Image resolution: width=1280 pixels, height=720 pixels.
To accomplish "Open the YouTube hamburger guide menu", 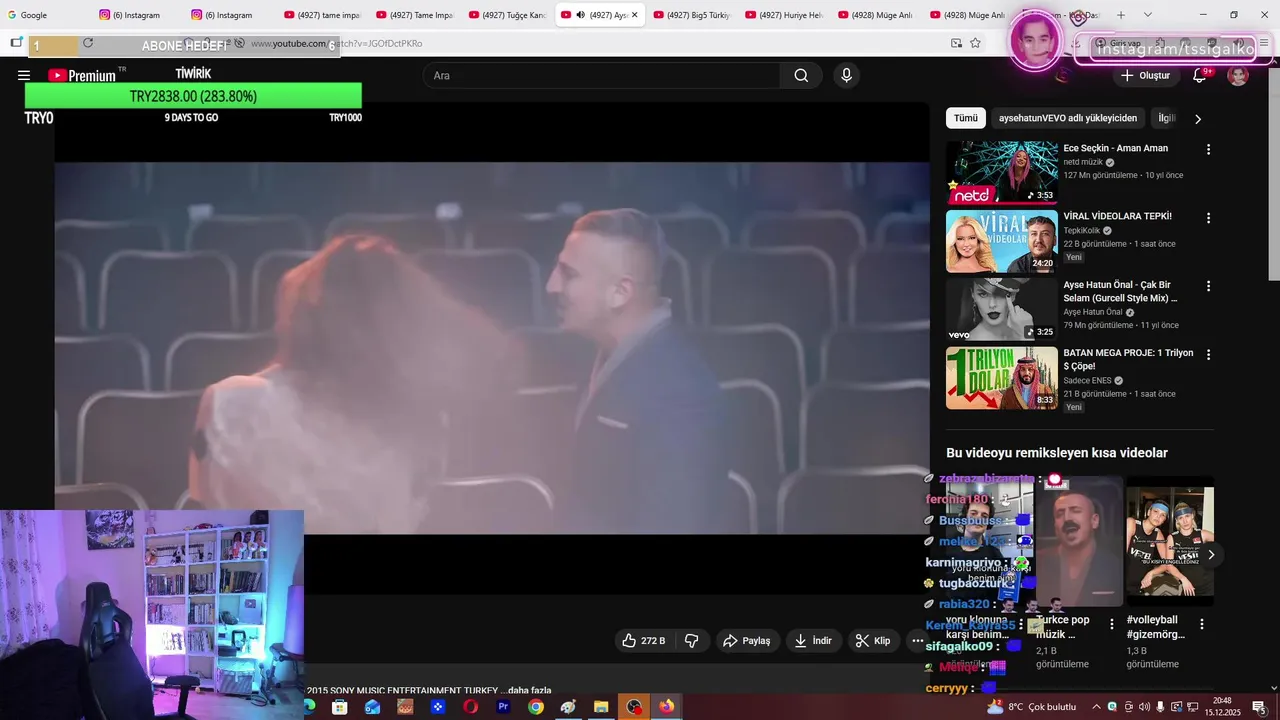I will (x=24, y=75).
